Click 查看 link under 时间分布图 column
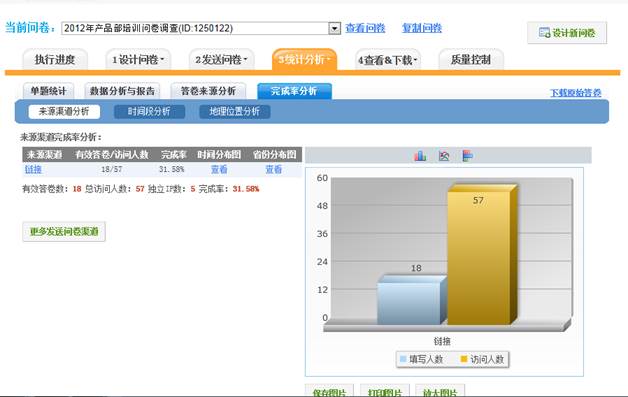628x397 pixels. tap(219, 169)
